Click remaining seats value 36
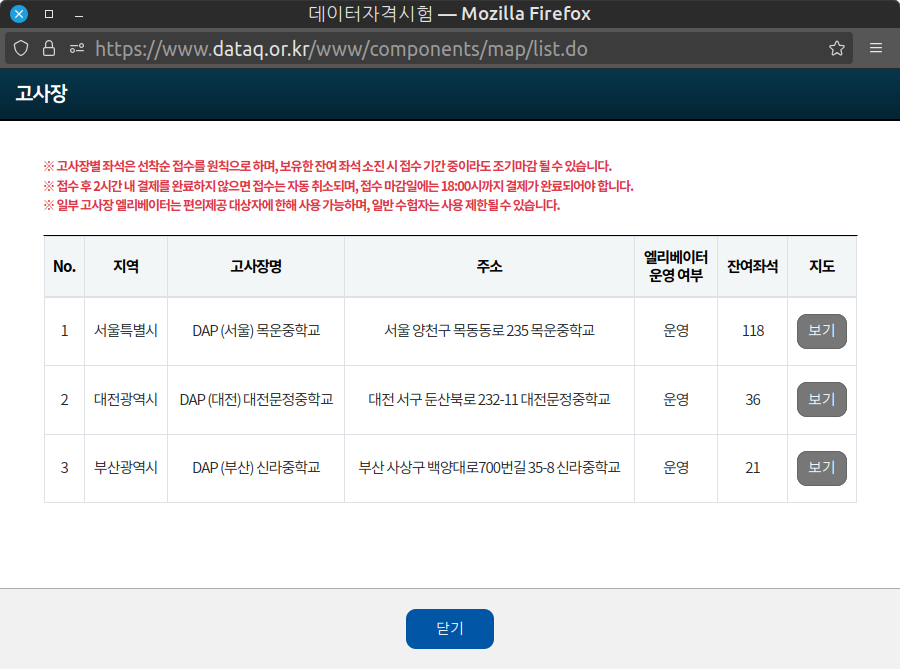 point(752,399)
